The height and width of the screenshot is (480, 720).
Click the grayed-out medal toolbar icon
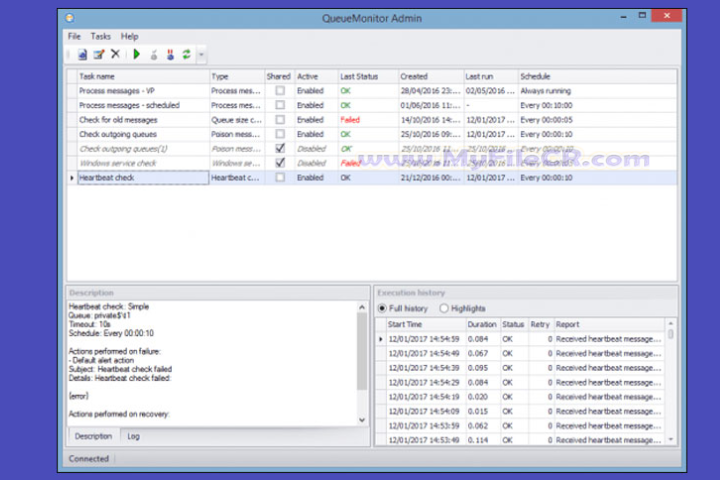pos(154,55)
